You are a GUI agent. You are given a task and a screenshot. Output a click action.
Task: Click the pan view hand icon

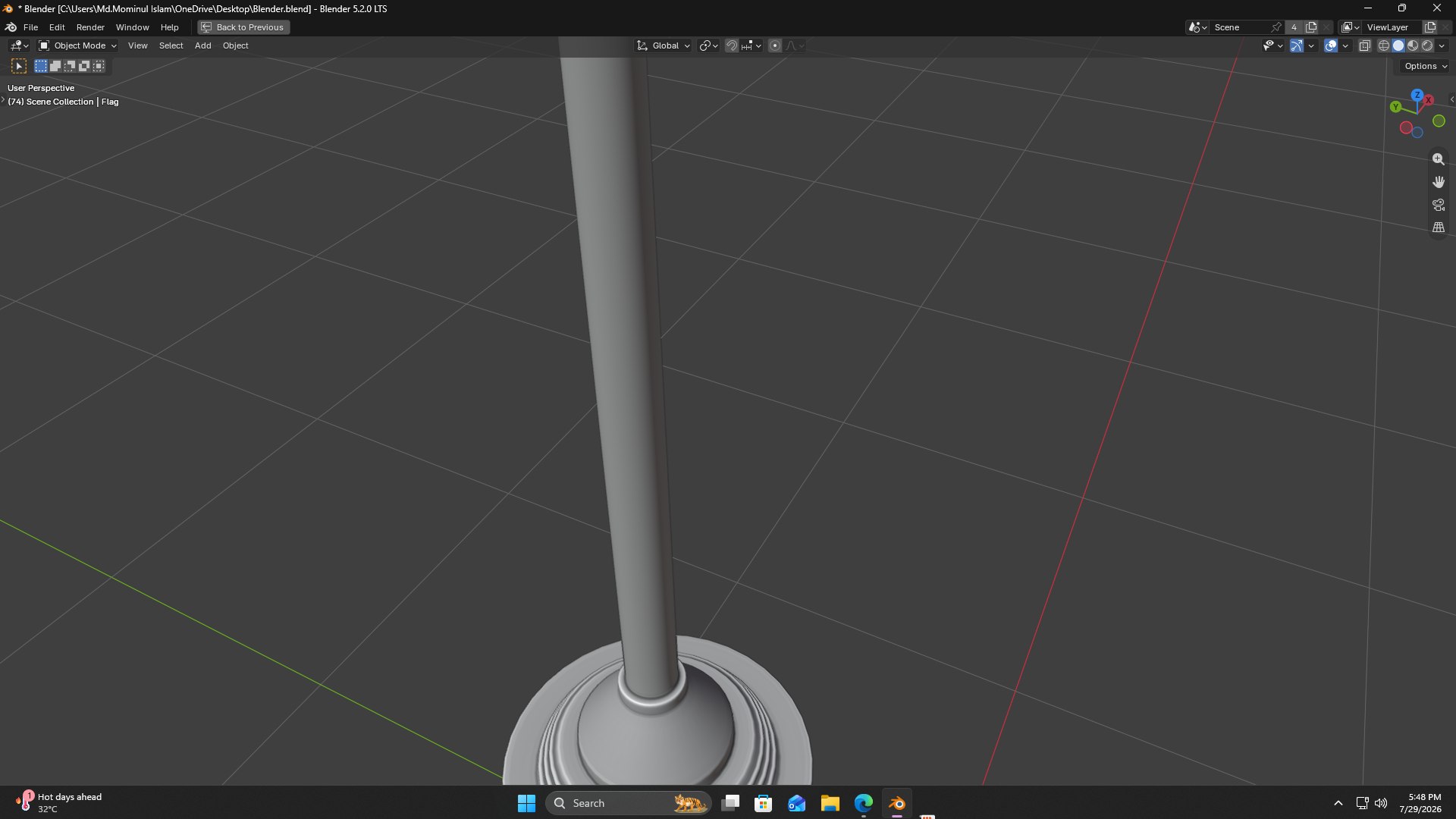coord(1438,182)
